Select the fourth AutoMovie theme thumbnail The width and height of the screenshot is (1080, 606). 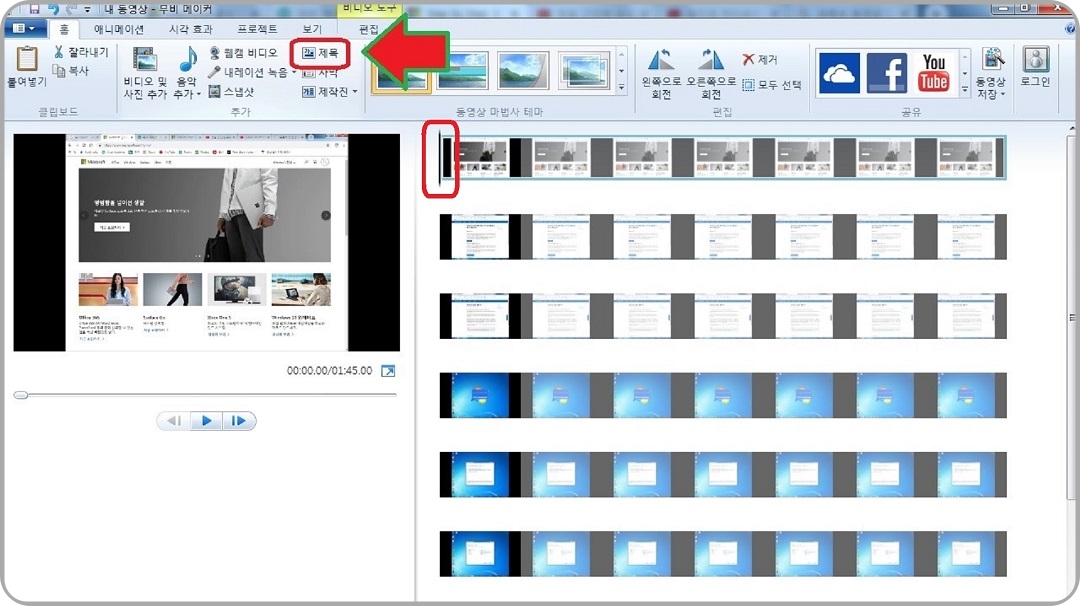(x=584, y=70)
